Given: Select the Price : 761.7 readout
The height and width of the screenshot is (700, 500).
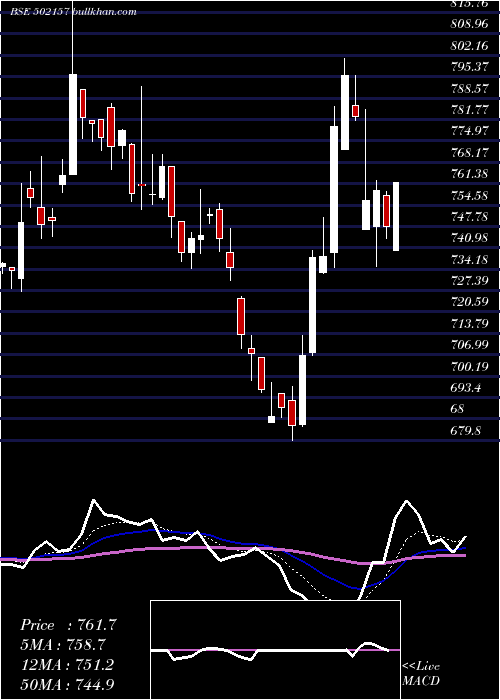Looking at the screenshot, I should point(68,625).
